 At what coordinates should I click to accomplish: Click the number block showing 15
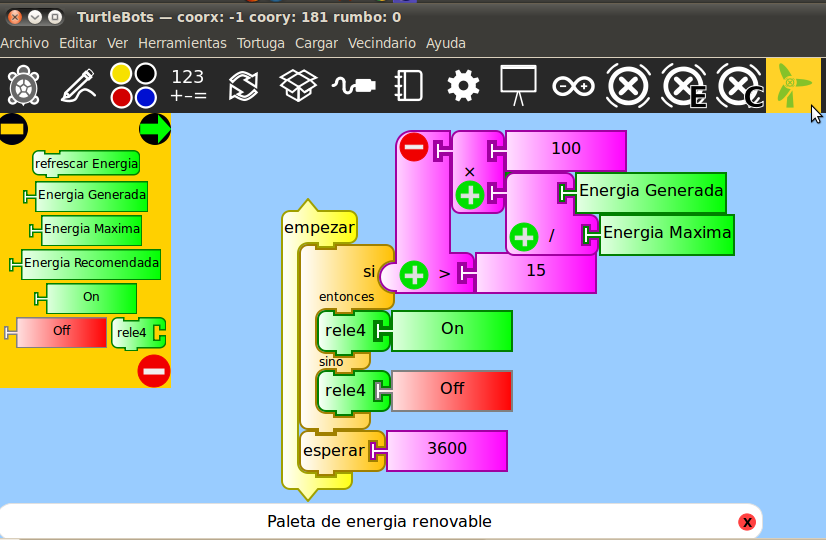pyautogui.click(x=536, y=272)
